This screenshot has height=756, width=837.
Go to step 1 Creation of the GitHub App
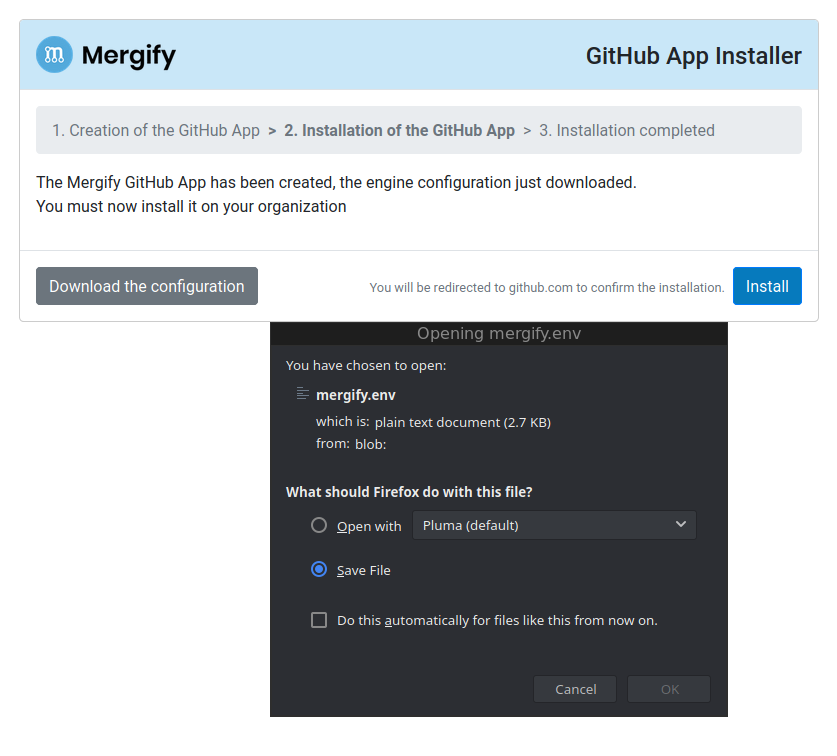click(x=156, y=130)
